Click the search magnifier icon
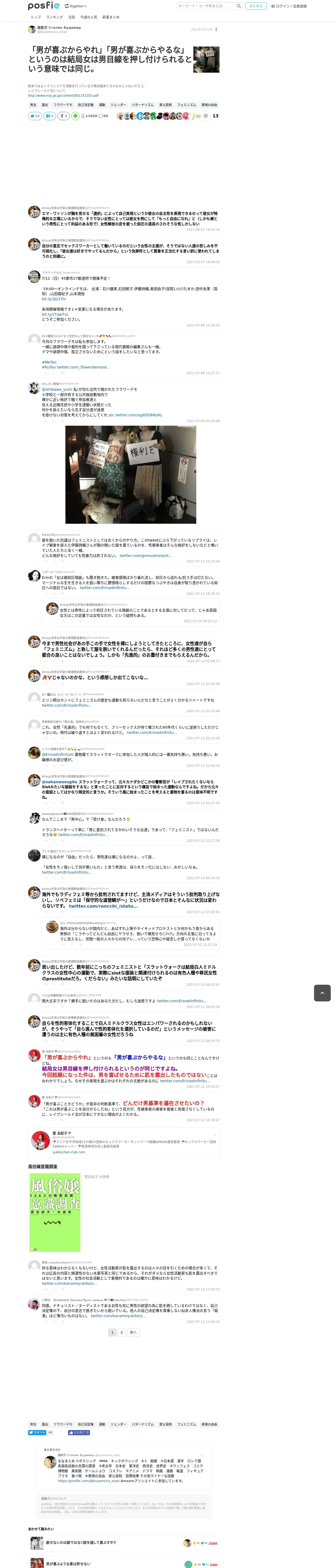 [x=238, y=6]
